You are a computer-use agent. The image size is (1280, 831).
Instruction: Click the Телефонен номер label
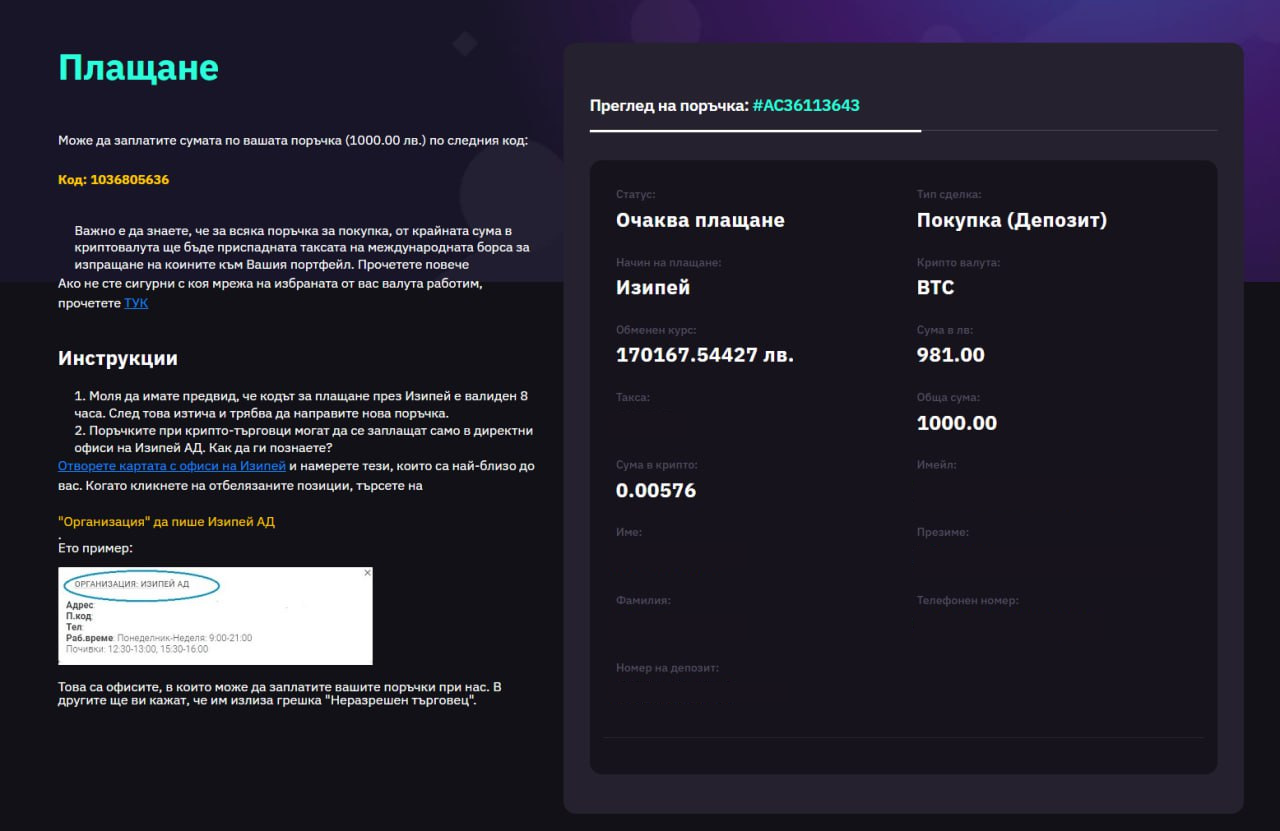[x=968, y=600]
